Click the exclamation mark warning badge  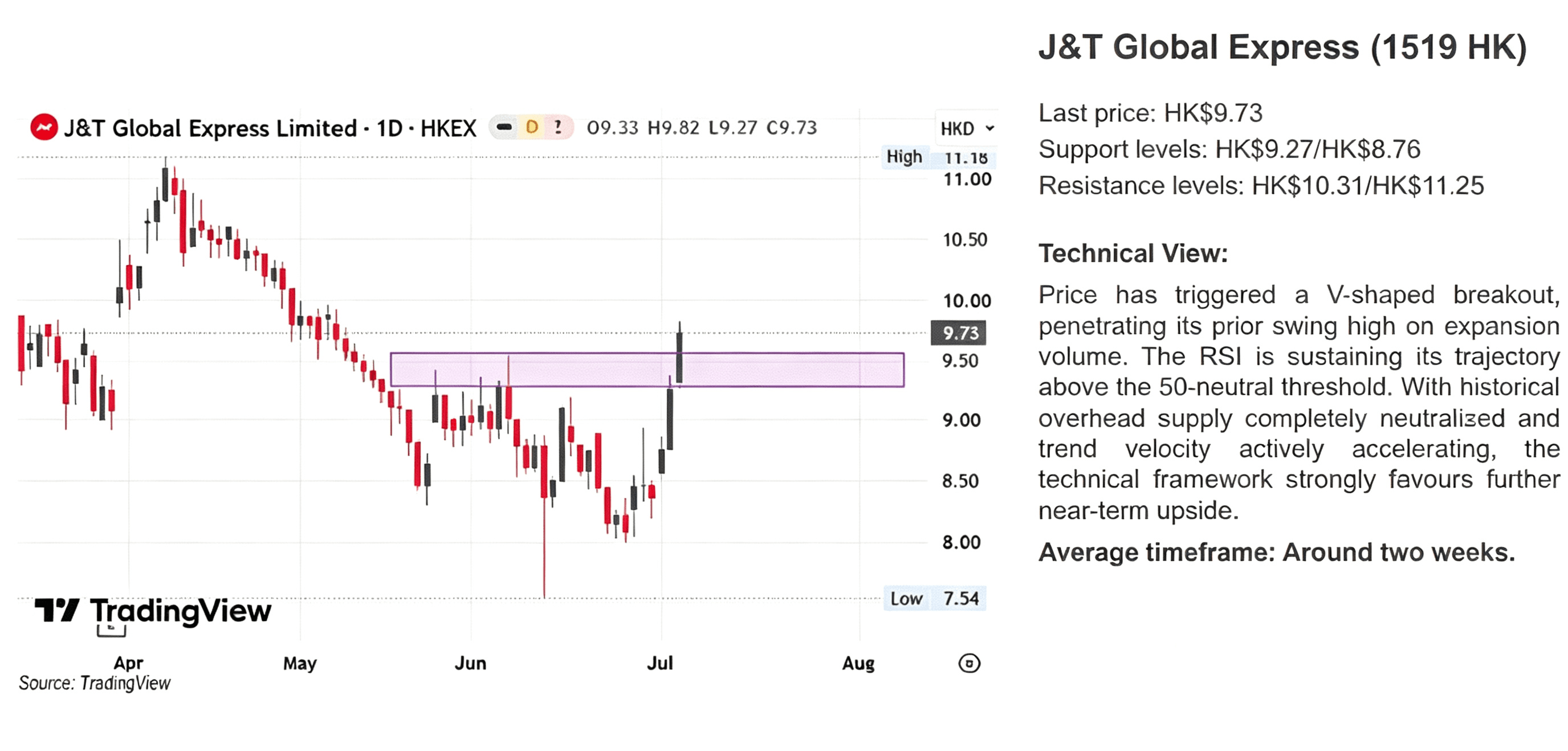(x=557, y=127)
